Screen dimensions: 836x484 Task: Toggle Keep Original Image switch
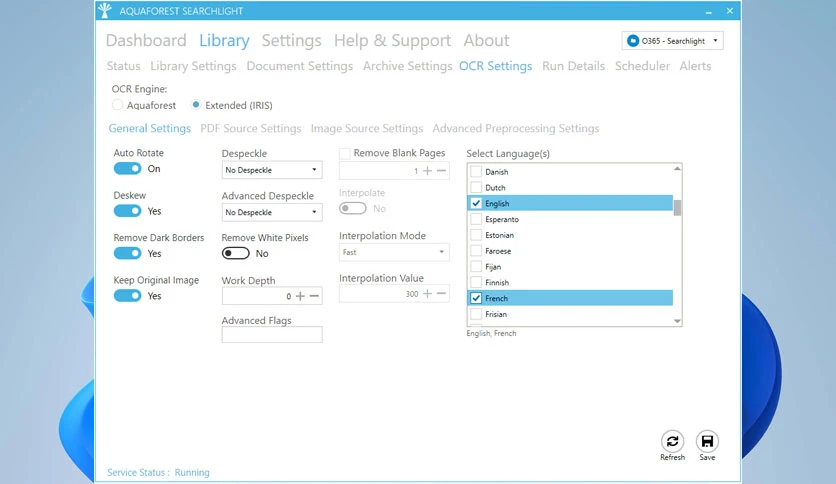point(127,296)
